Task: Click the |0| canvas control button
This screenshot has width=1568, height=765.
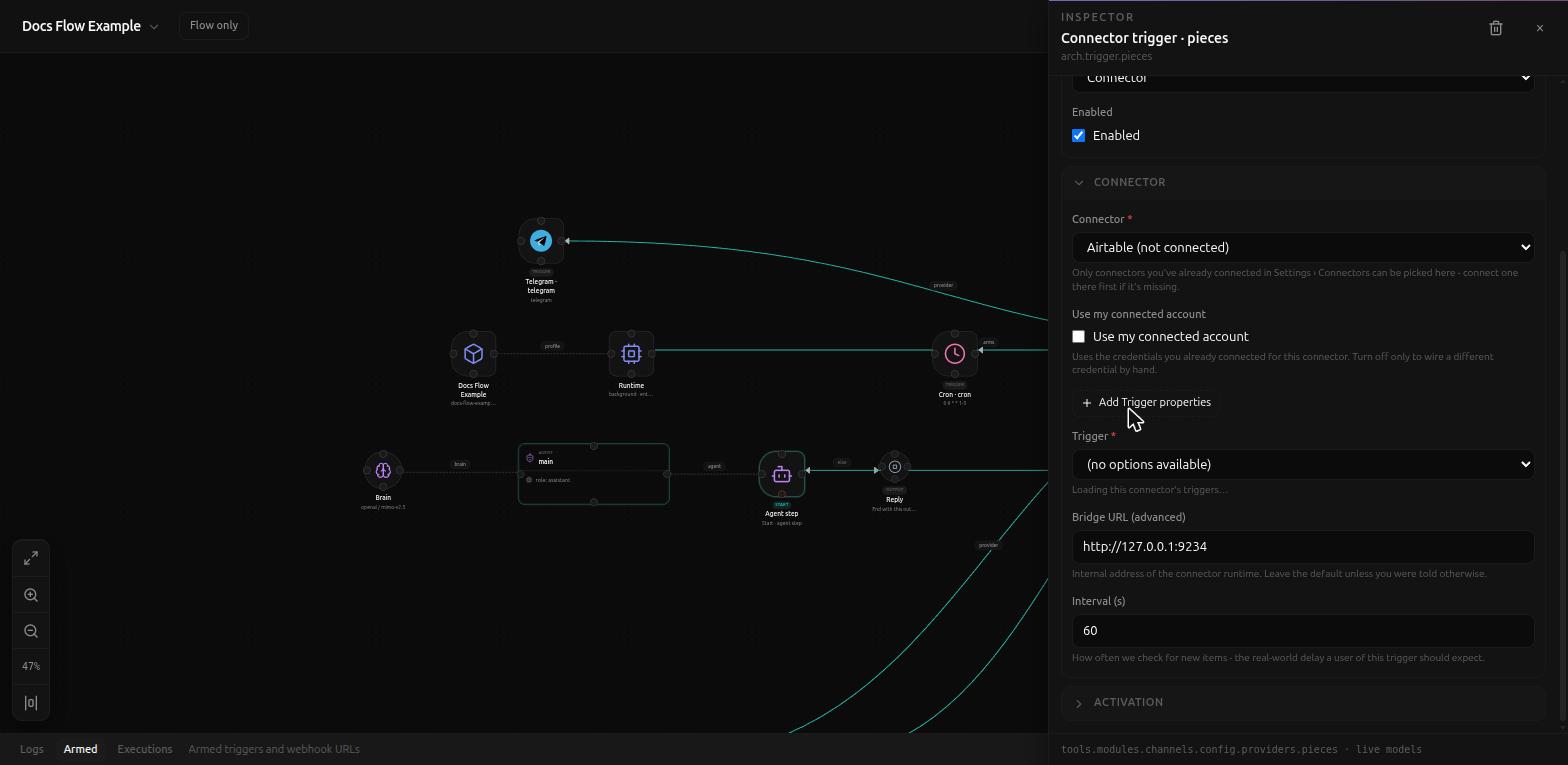Action: (x=31, y=703)
